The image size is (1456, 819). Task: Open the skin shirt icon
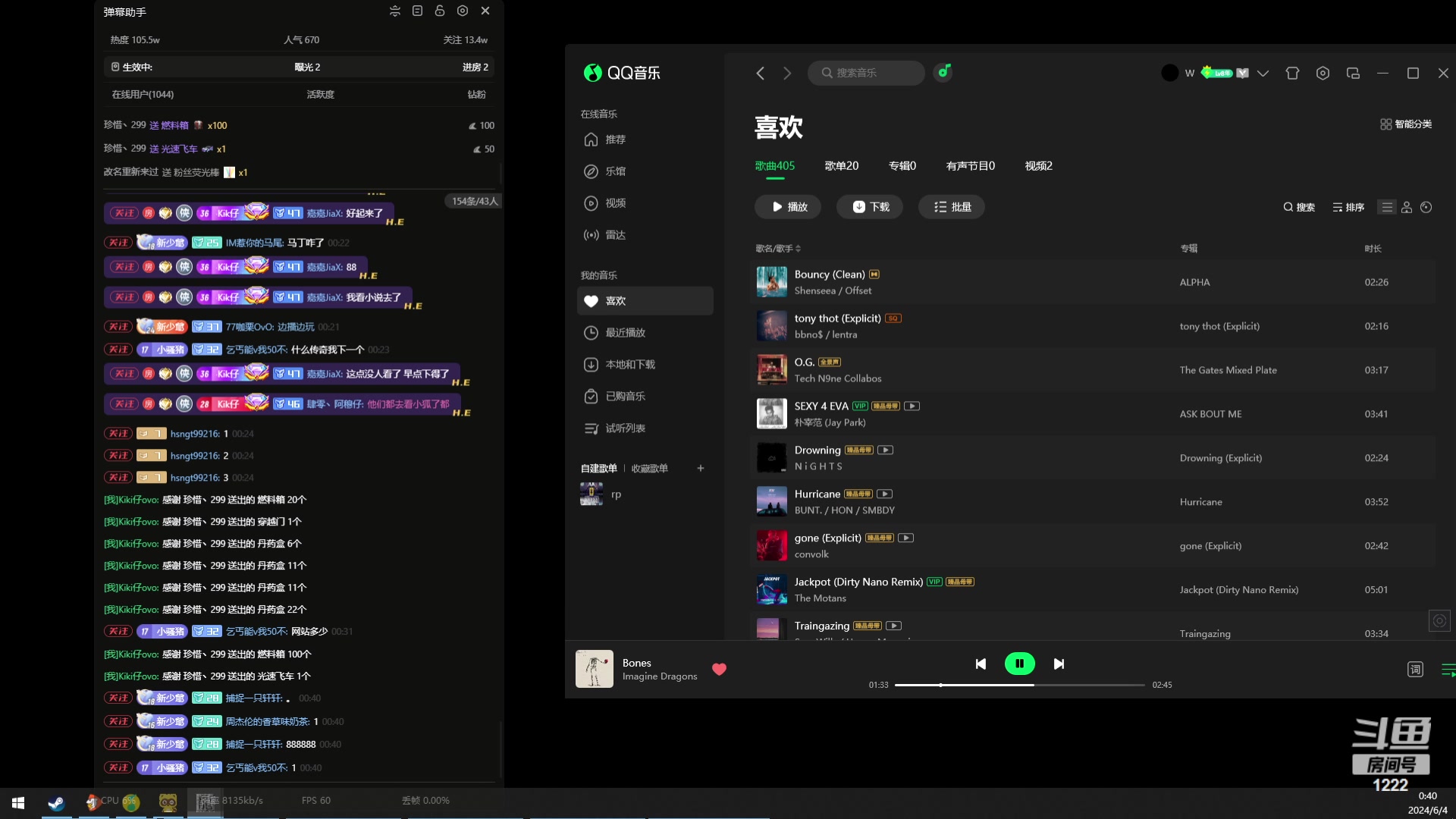pos(1293,73)
